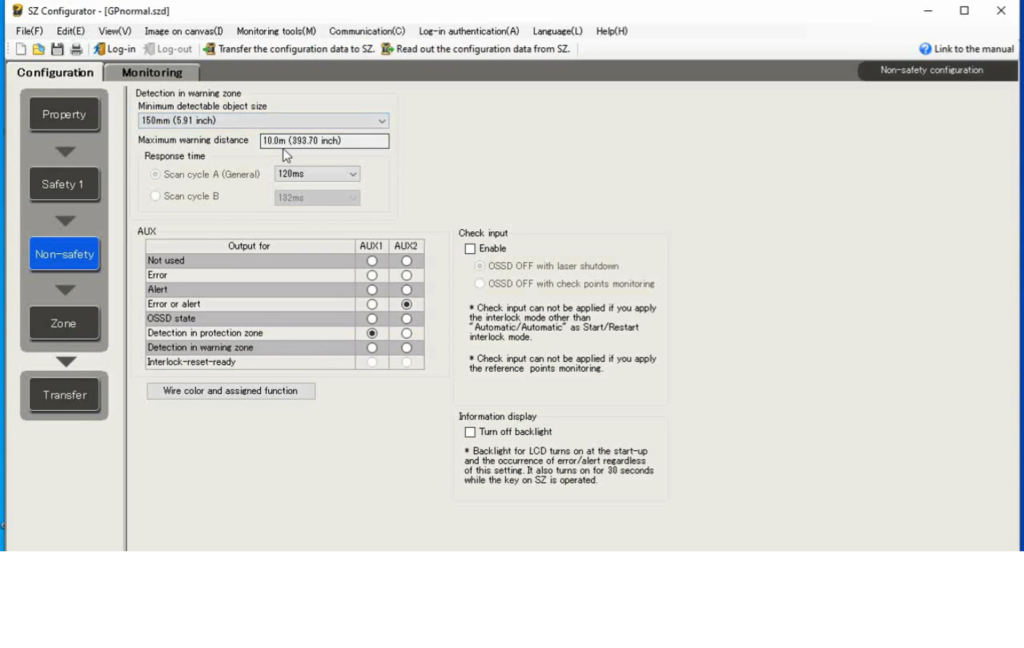1024x648 pixels.
Task: Click the Print icon in toolbar
Action: [76, 49]
